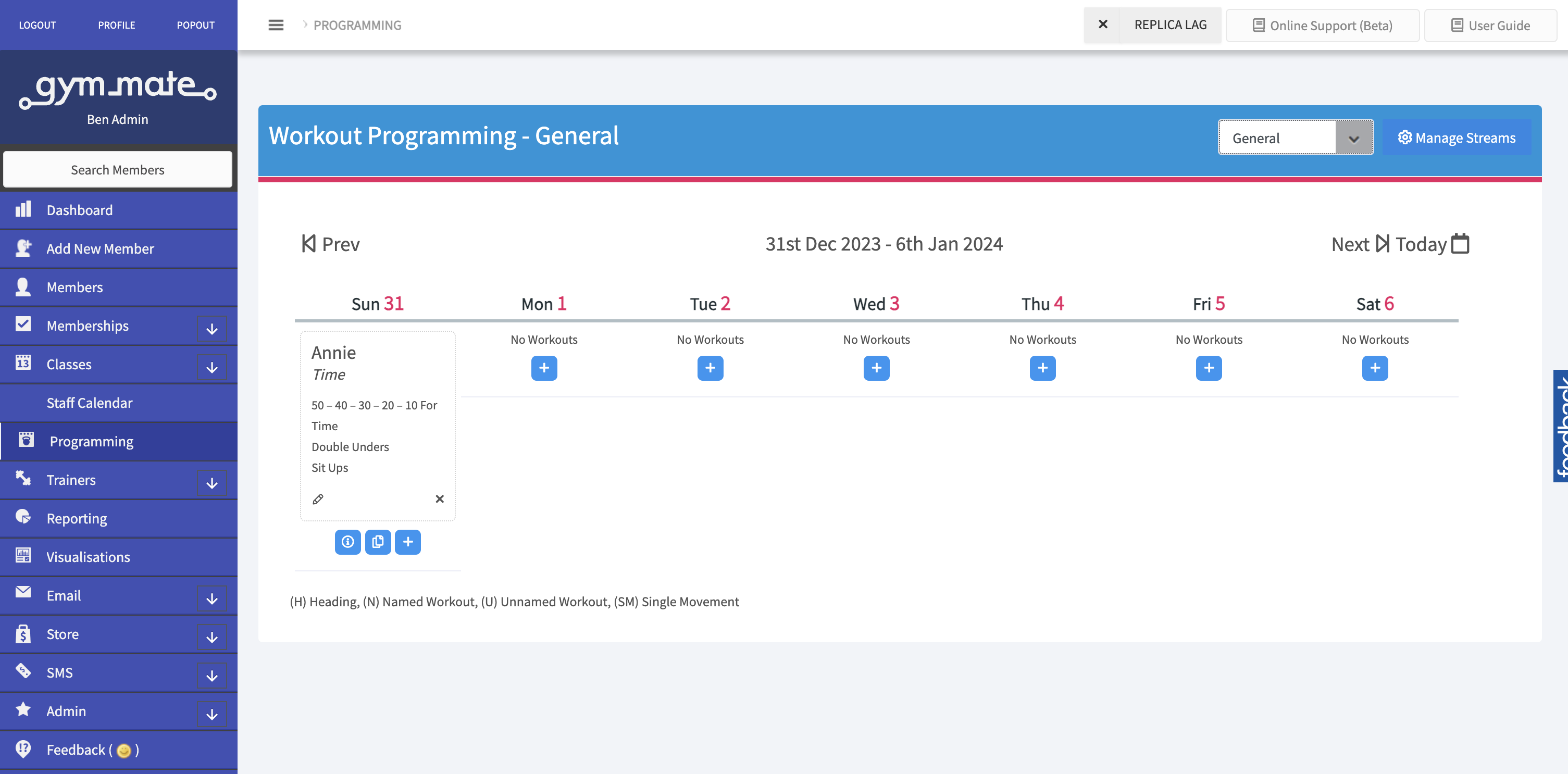Open the Dashboard page
1568x774 pixels.
point(79,209)
